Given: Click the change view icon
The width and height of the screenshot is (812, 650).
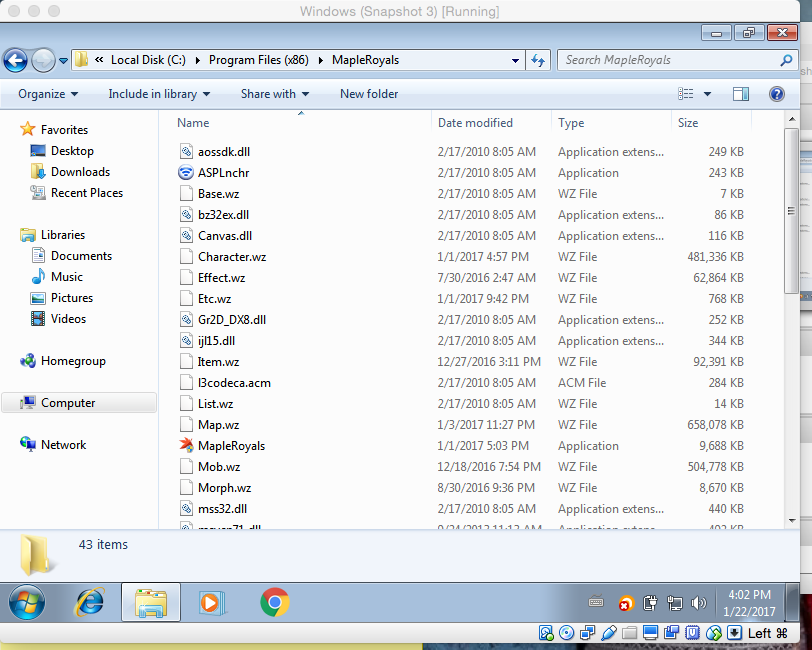Looking at the screenshot, I should coord(686,94).
